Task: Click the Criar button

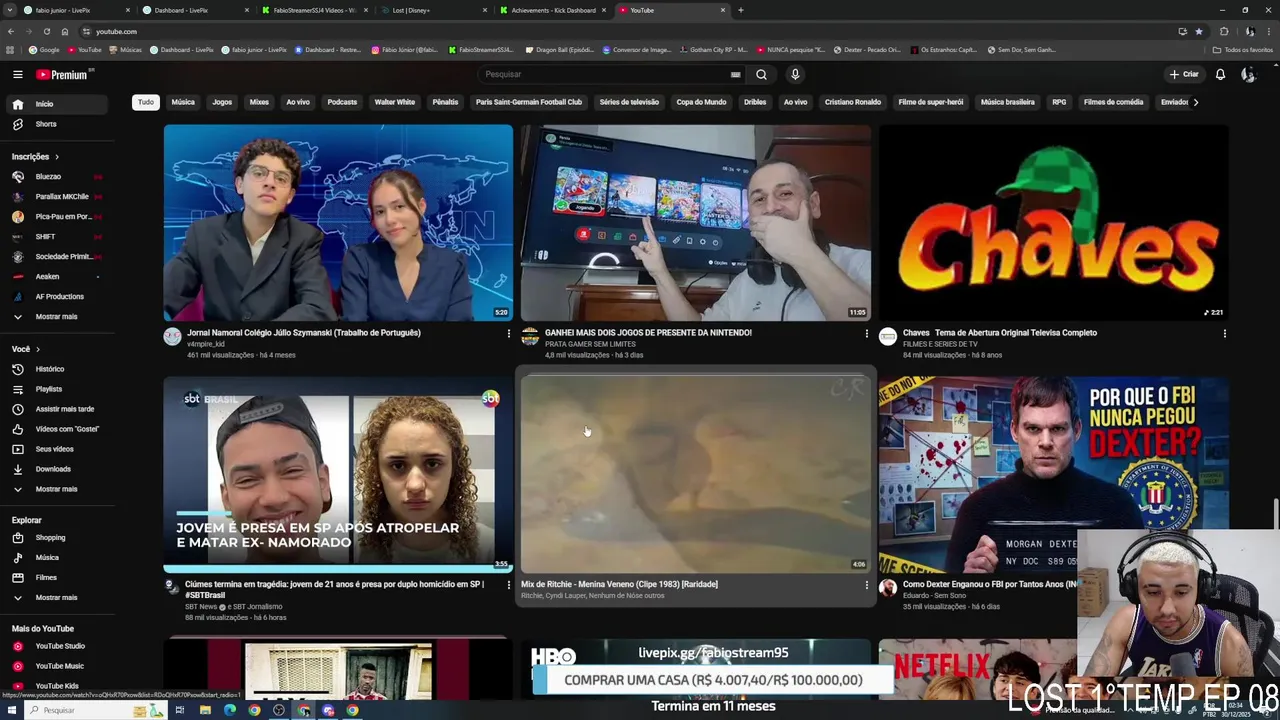Action: (1184, 74)
